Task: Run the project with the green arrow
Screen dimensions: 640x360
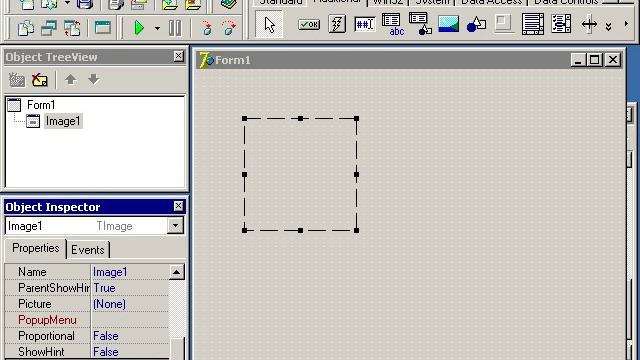Action: coord(139,28)
